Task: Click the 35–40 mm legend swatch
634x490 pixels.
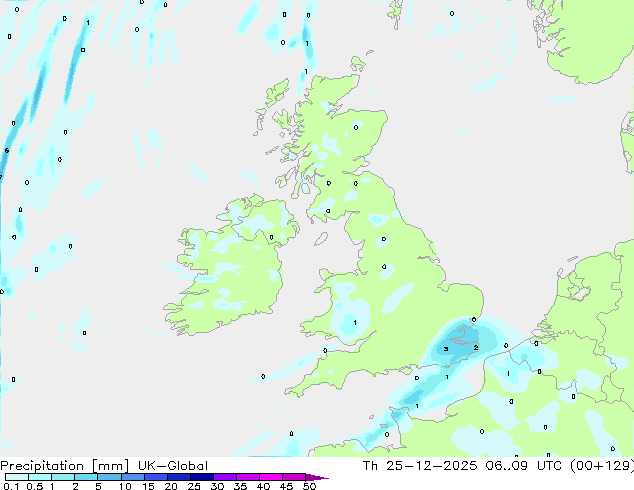Action: [x=248, y=477]
